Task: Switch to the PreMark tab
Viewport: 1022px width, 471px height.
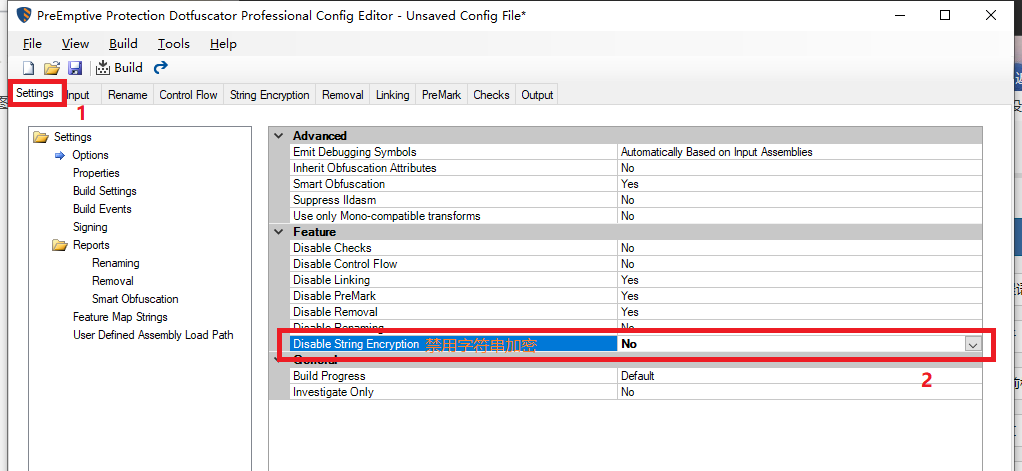Action: coord(441,94)
